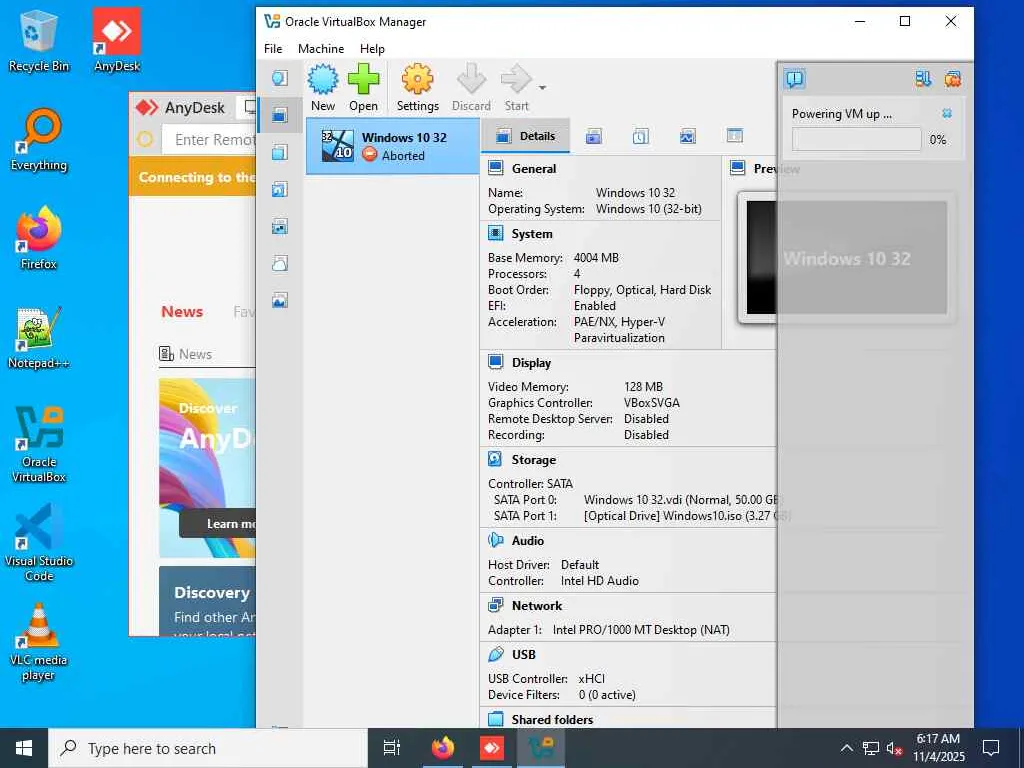Click the Floppy, Optical, Hard Disk boot order
The height and width of the screenshot is (768, 1024).
pos(642,289)
